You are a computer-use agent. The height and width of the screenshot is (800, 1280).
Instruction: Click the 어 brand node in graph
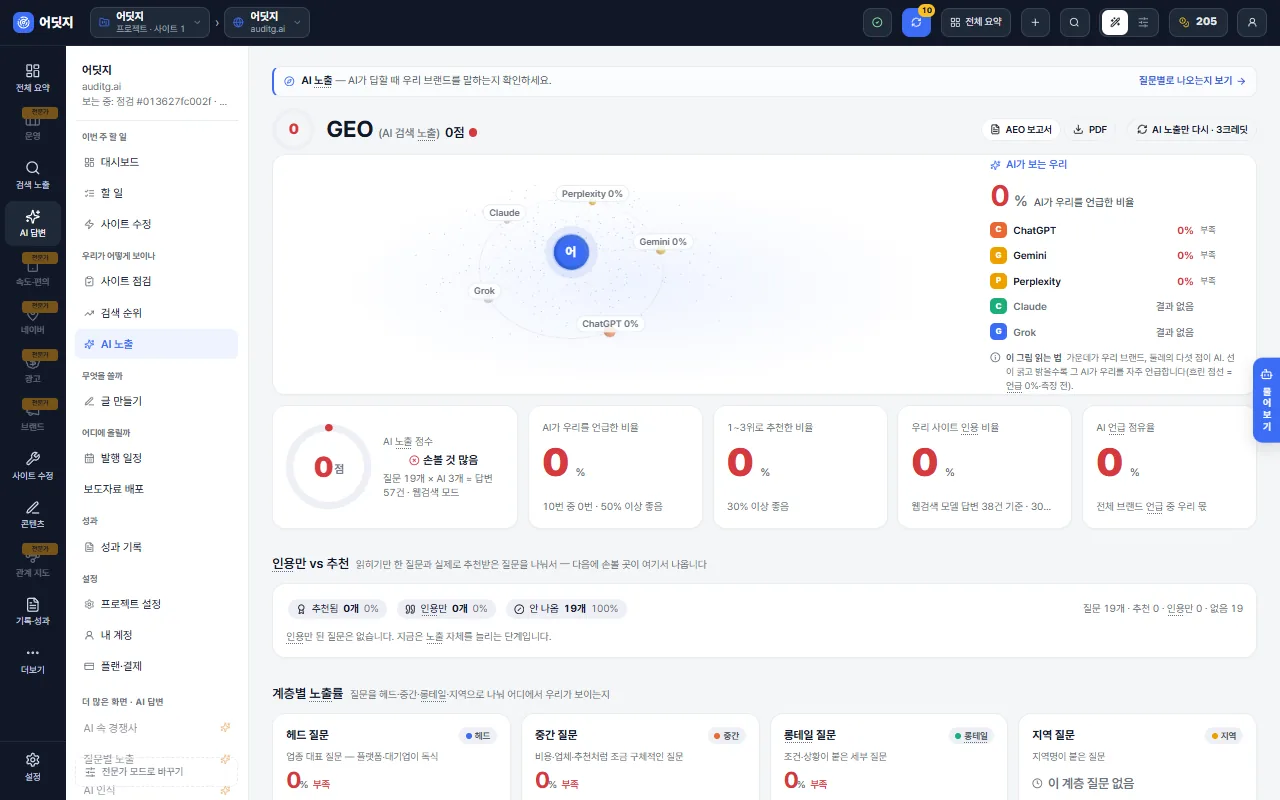pyautogui.click(x=571, y=252)
